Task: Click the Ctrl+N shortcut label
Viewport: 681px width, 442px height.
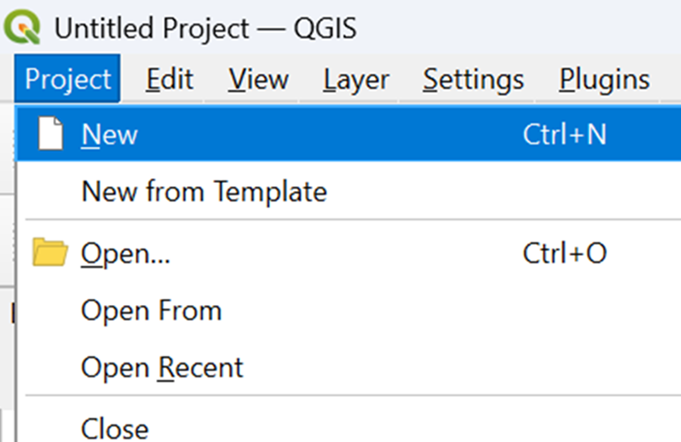Action: [x=564, y=135]
